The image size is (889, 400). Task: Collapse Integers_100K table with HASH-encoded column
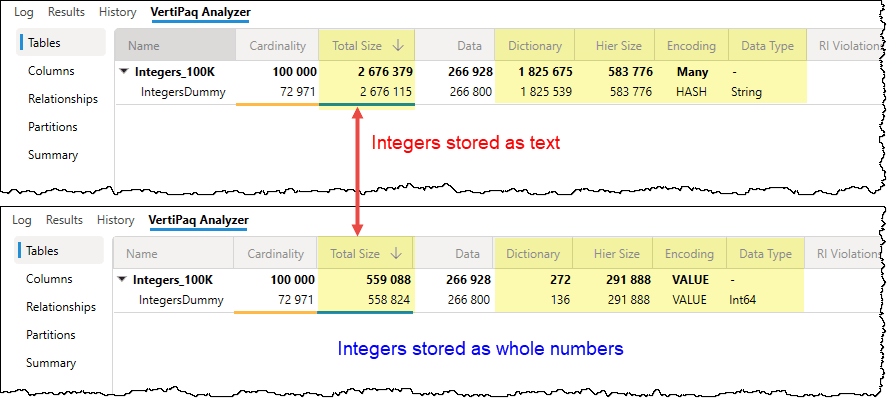point(124,71)
